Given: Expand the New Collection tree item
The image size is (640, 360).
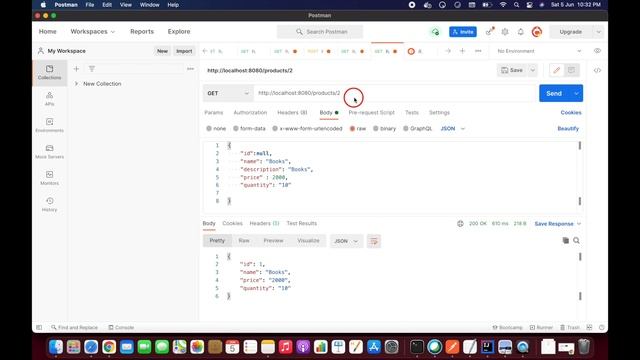Looking at the screenshot, I should (76, 84).
